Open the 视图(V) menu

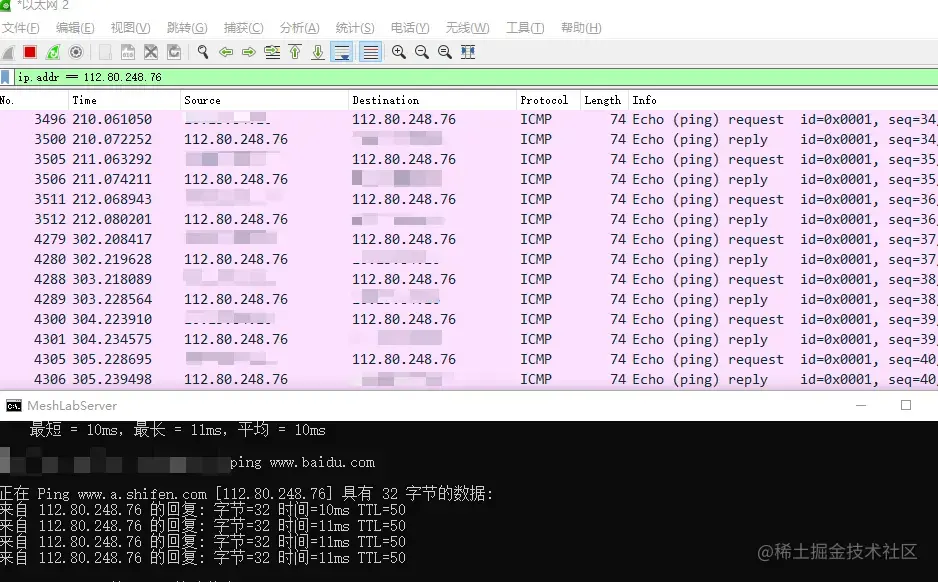130,28
